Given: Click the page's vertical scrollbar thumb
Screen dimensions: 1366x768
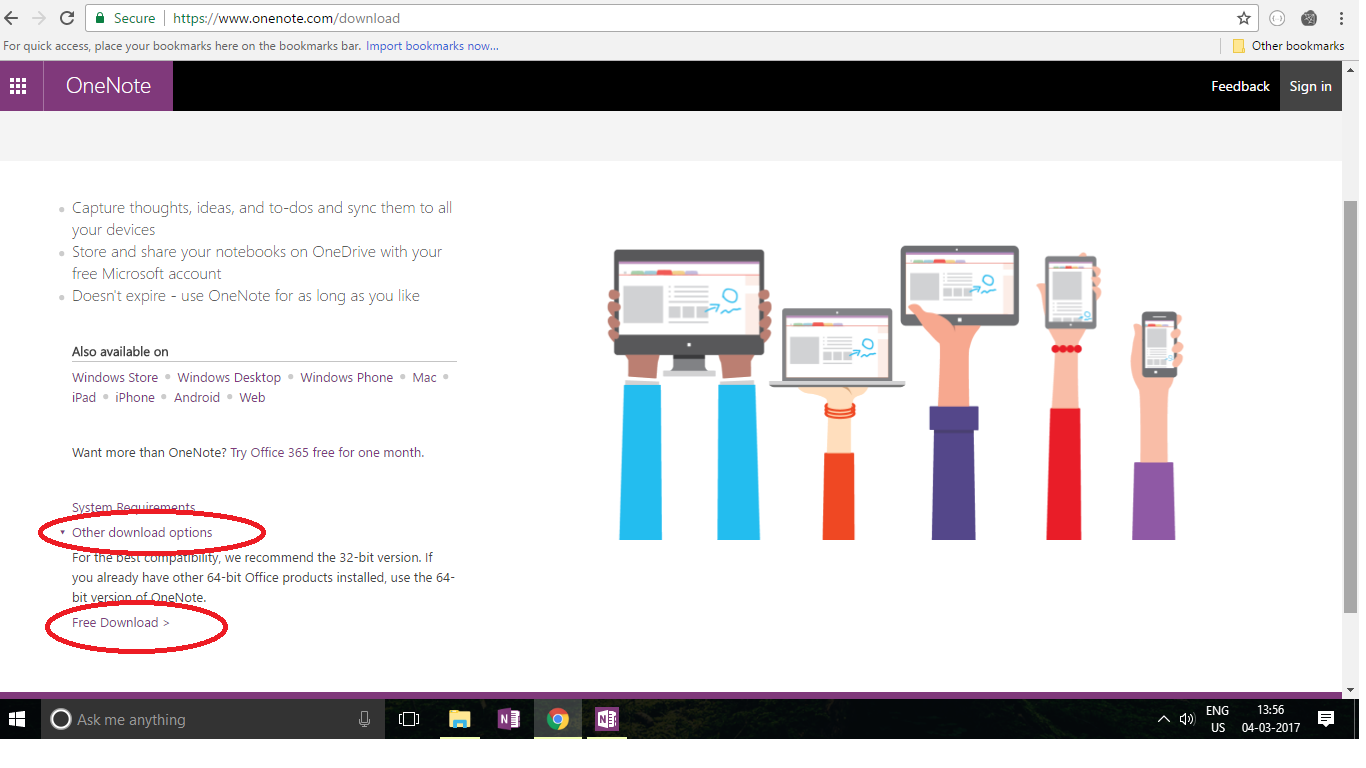Looking at the screenshot, I should click(1350, 400).
